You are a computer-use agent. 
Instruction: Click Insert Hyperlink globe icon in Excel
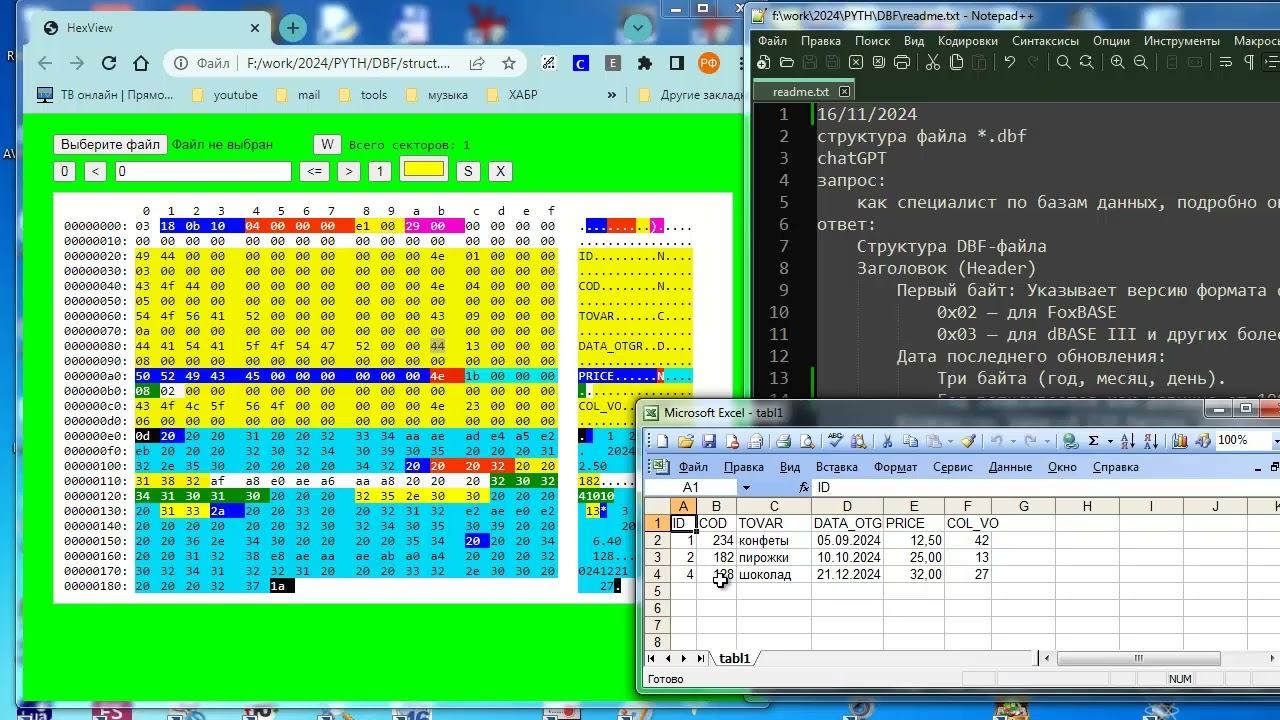point(1070,441)
